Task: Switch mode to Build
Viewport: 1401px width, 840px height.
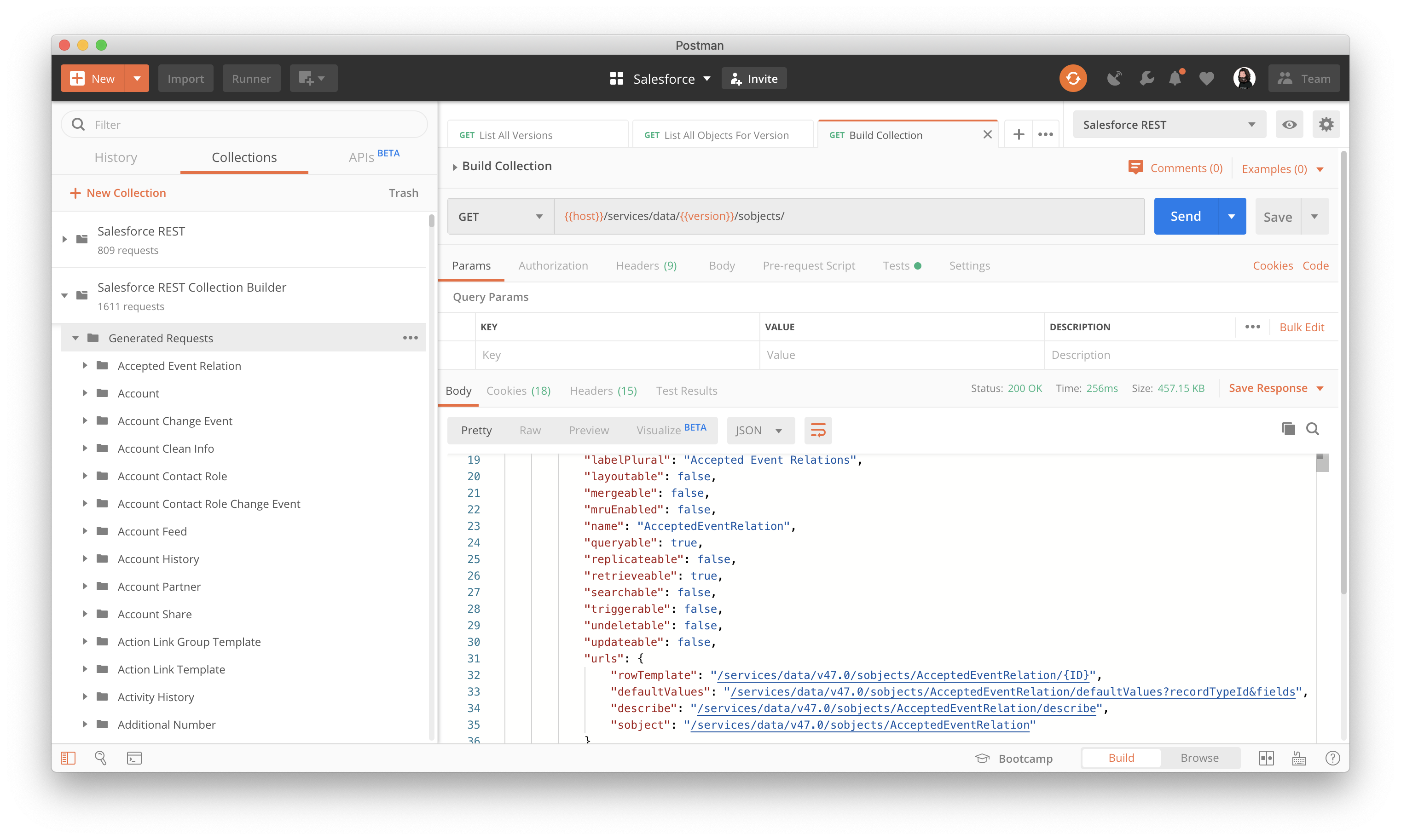Action: [x=1120, y=758]
